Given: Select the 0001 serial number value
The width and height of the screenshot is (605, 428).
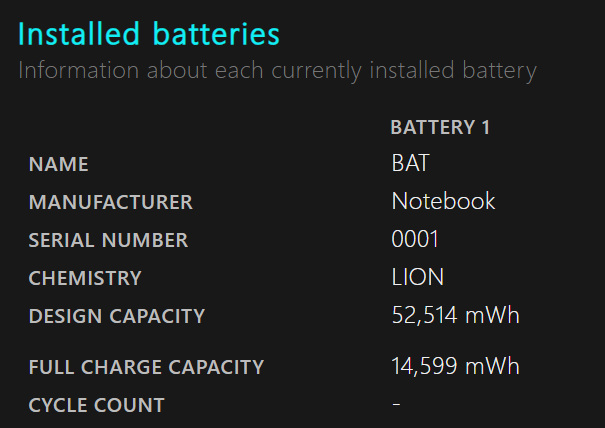Looking at the screenshot, I should click(415, 239).
